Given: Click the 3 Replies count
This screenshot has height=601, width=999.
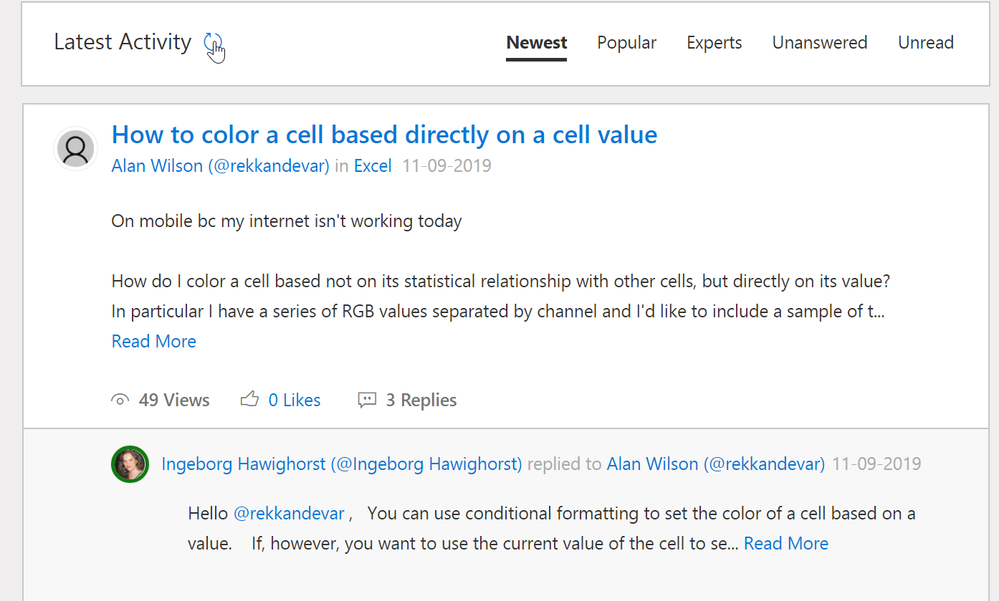Looking at the screenshot, I should (x=421, y=400).
